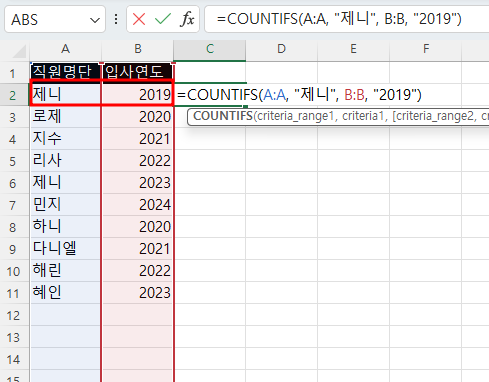Viewport: 489px width, 382px height.
Task: Confirm formula with the checkmark icon
Action: (x=163, y=19)
